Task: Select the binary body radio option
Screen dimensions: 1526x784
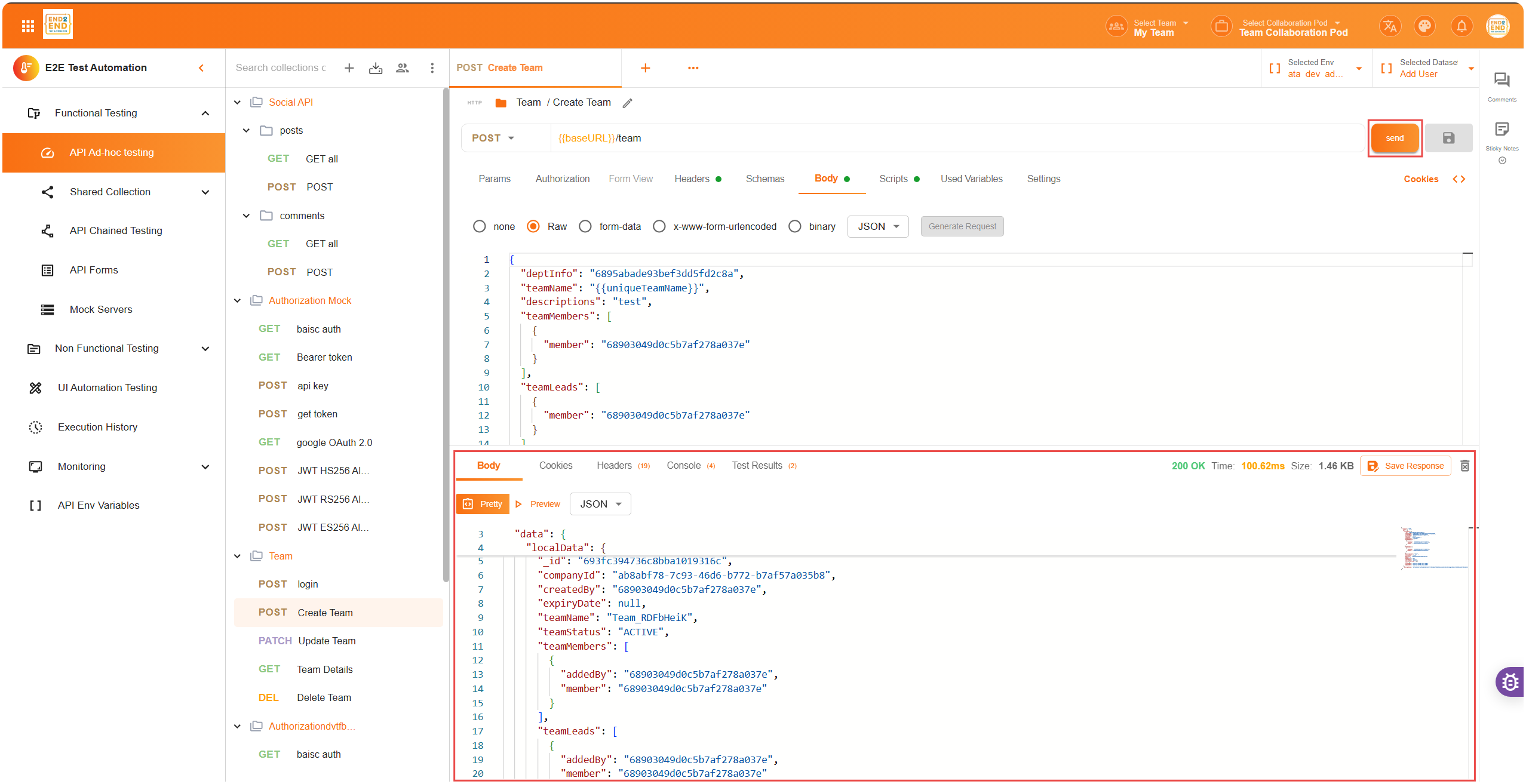Action: tap(794, 226)
